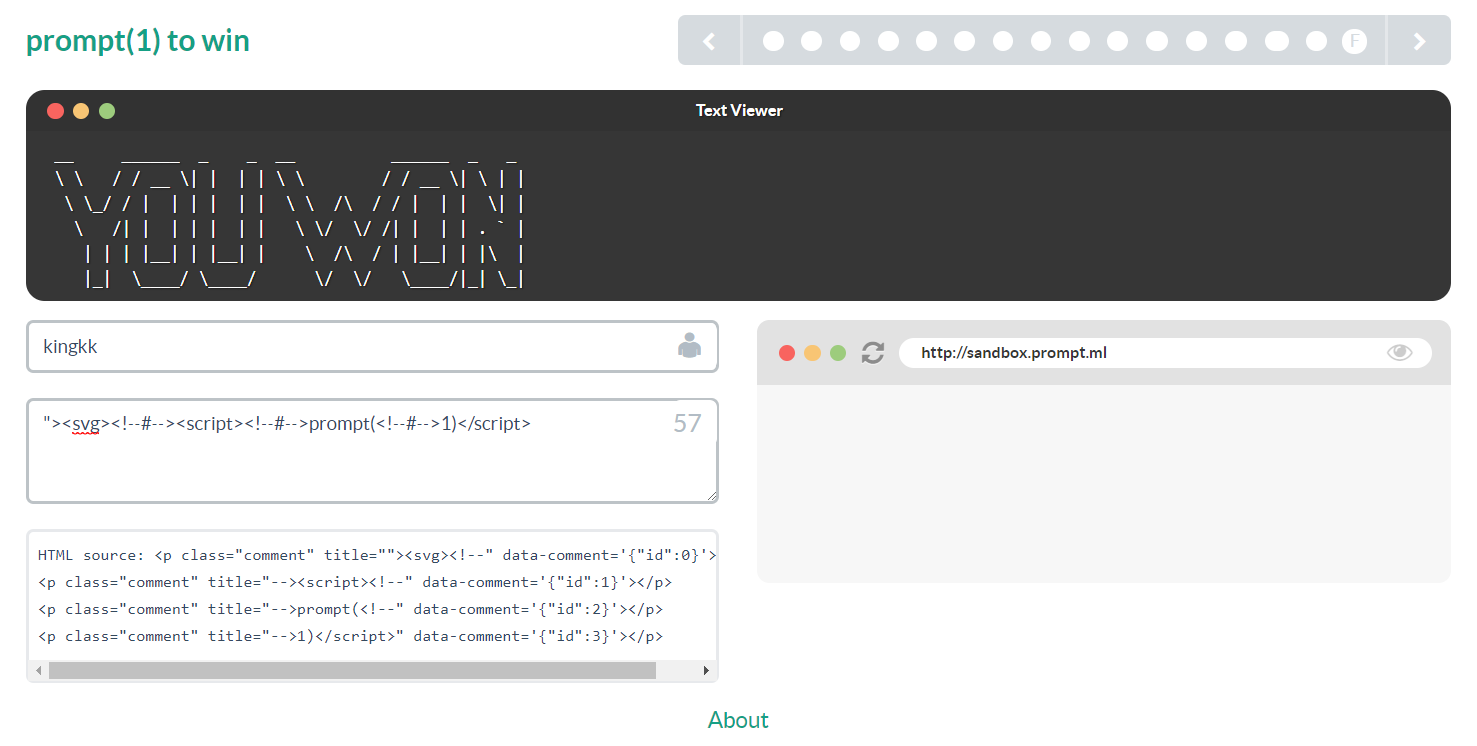Select the third level dot
This screenshot has width=1477, height=746.
coord(850,41)
